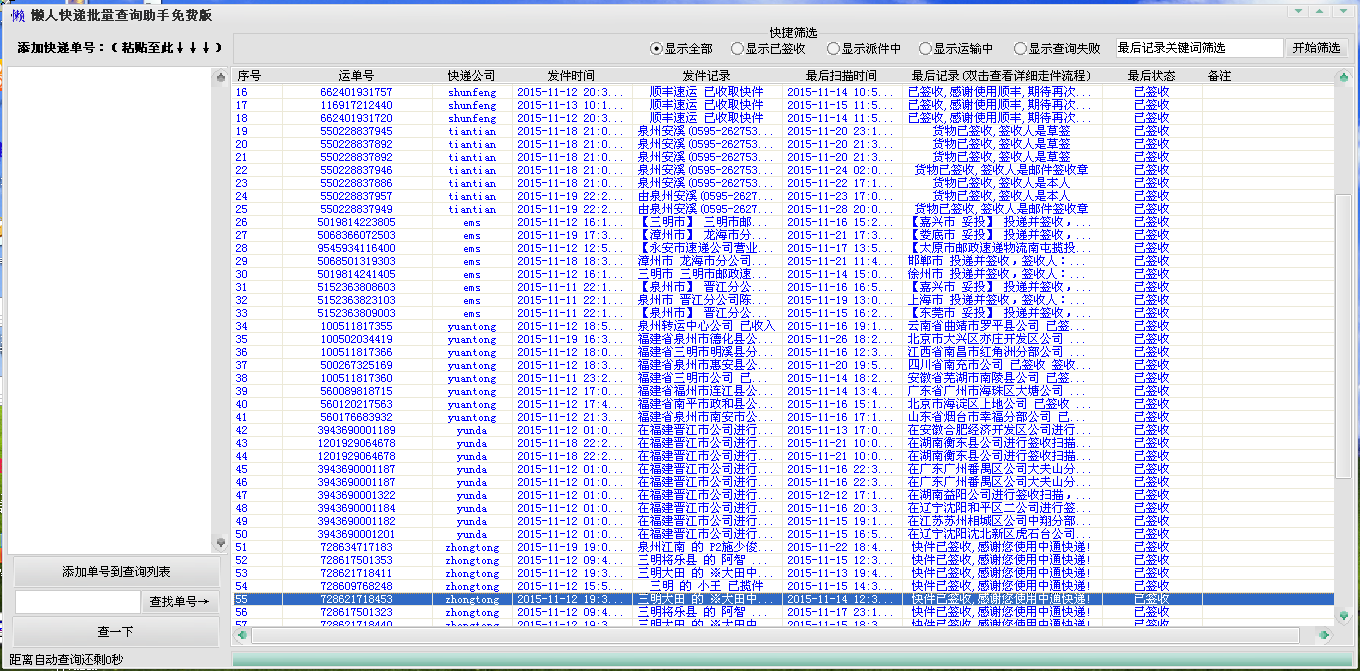Sort by the 快递公司 column header
The height and width of the screenshot is (671, 1360).
pyautogui.click(x=471, y=76)
